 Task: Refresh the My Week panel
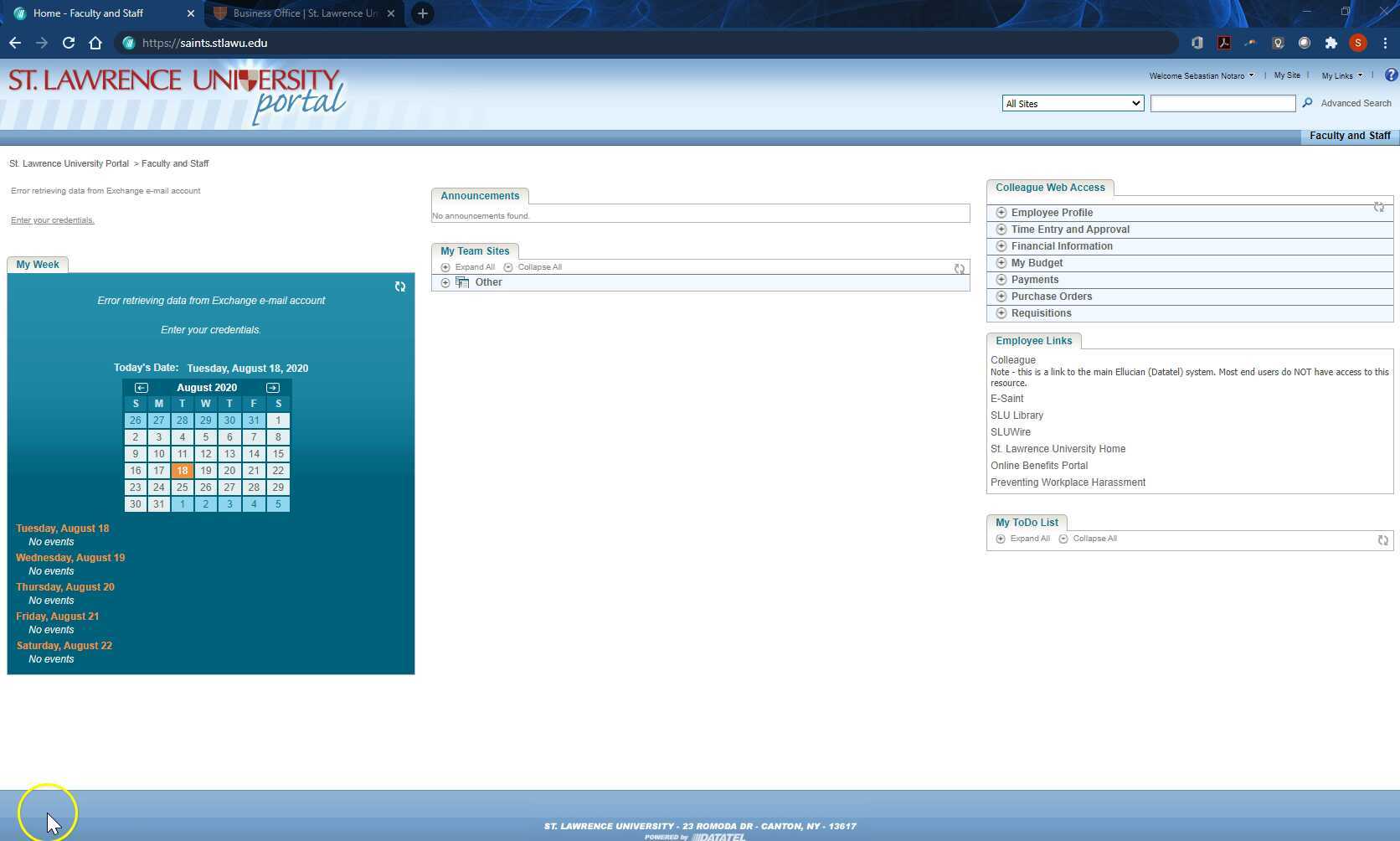400,286
